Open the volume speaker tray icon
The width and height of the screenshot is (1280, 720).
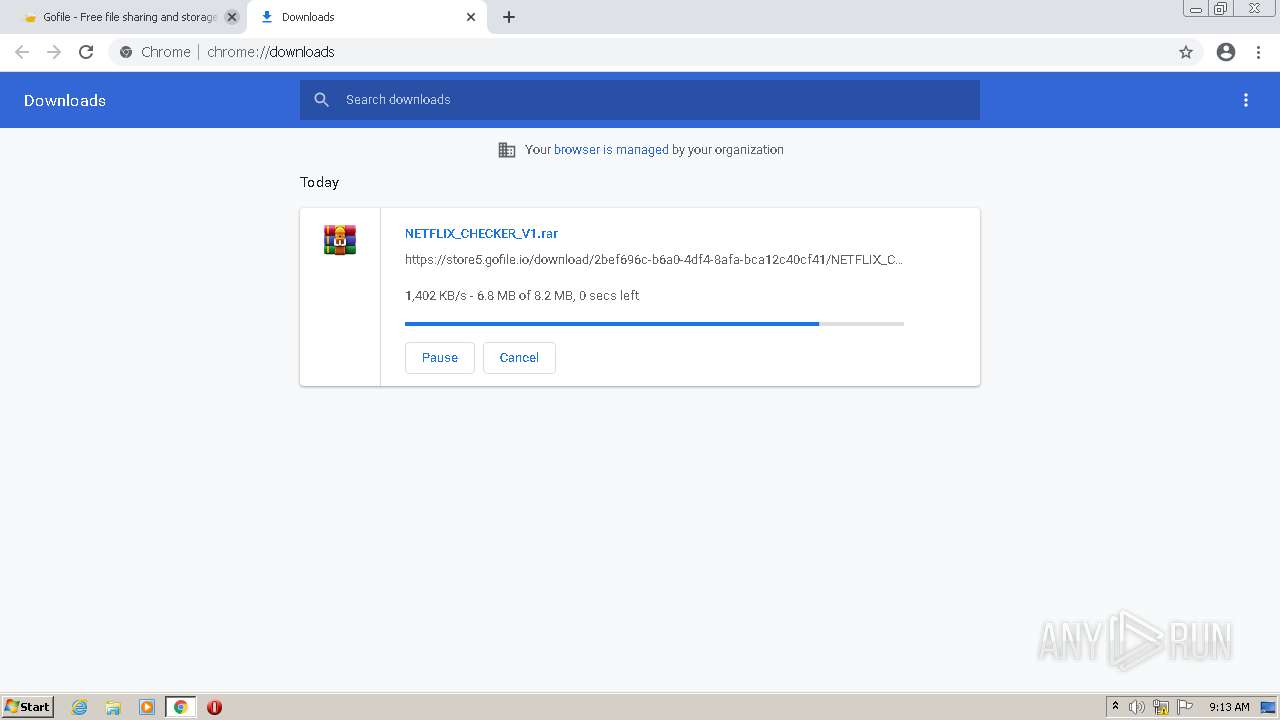click(1137, 707)
